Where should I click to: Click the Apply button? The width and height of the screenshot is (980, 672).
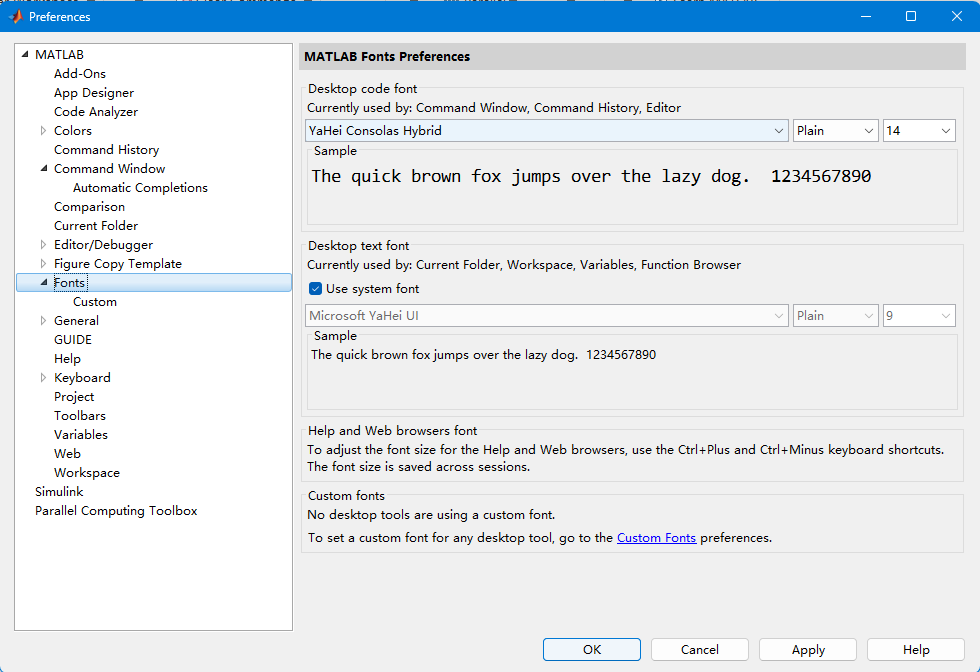808,649
